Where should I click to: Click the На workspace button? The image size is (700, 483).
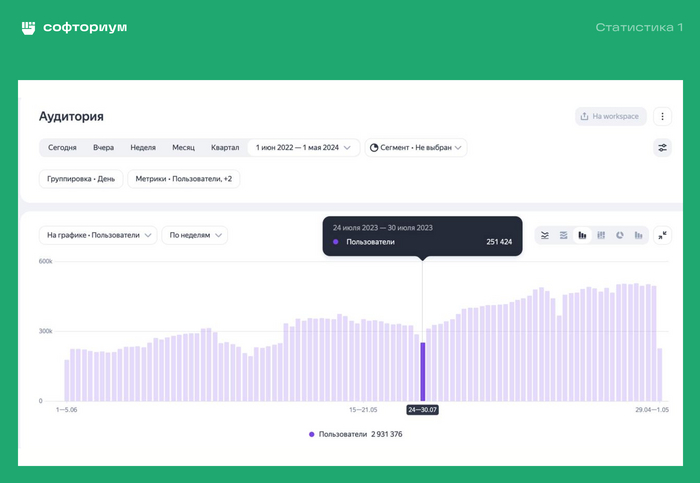tap(611, 116)
